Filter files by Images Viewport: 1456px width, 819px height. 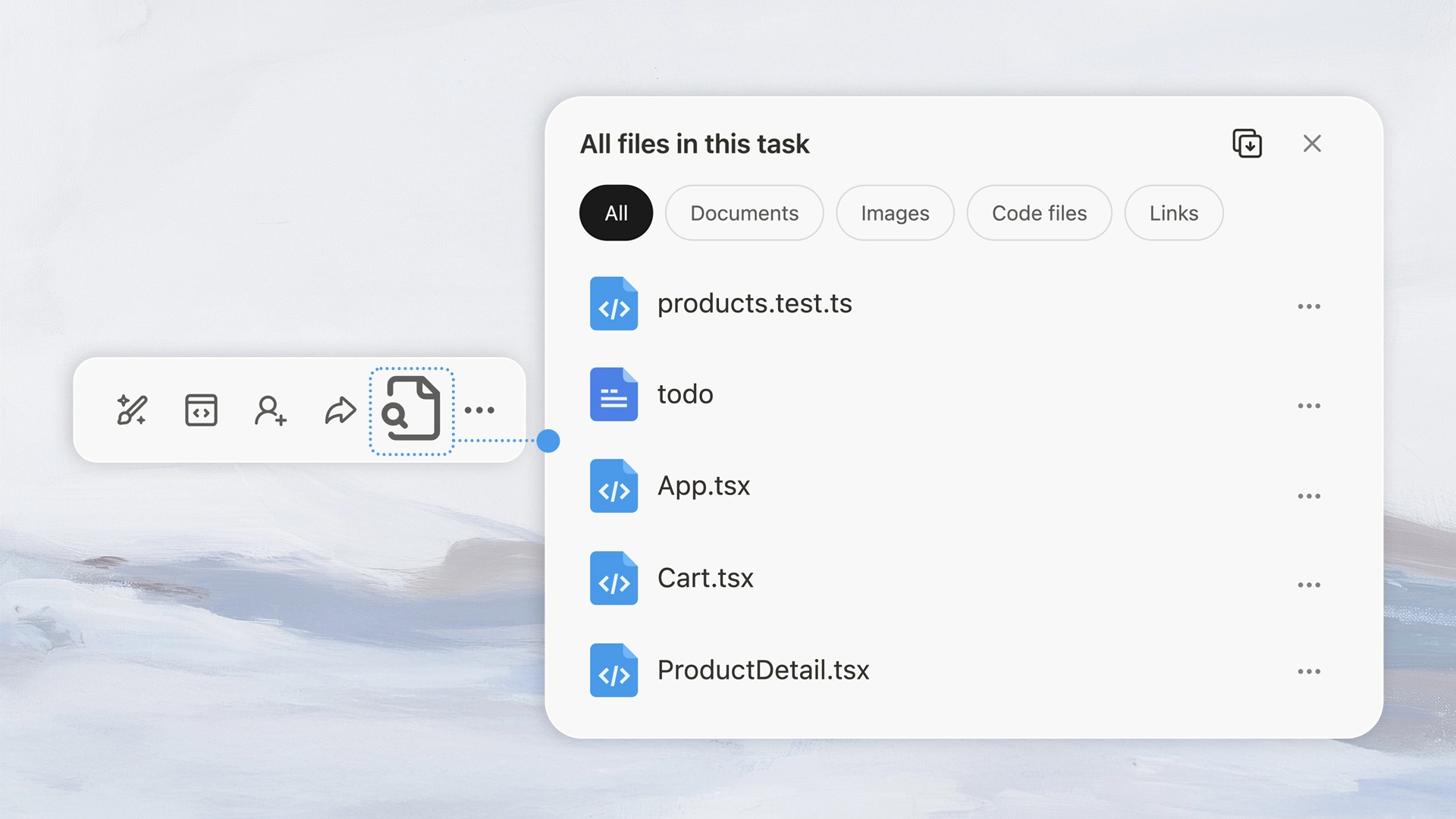pyautogui.click(x=895, y=213)
